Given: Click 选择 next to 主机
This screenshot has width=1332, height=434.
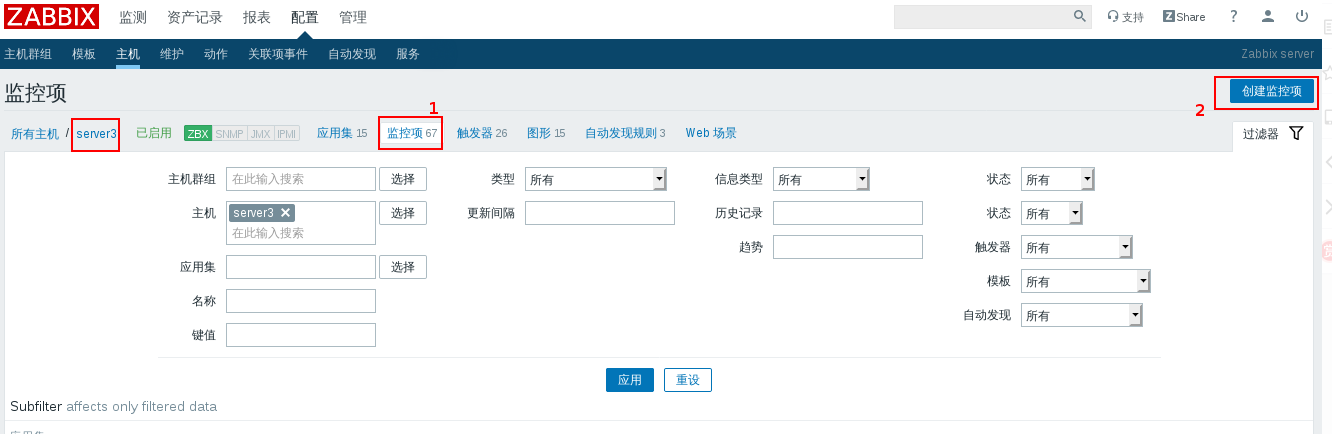Looking at the screenshot, I should (x=403, y=213).
